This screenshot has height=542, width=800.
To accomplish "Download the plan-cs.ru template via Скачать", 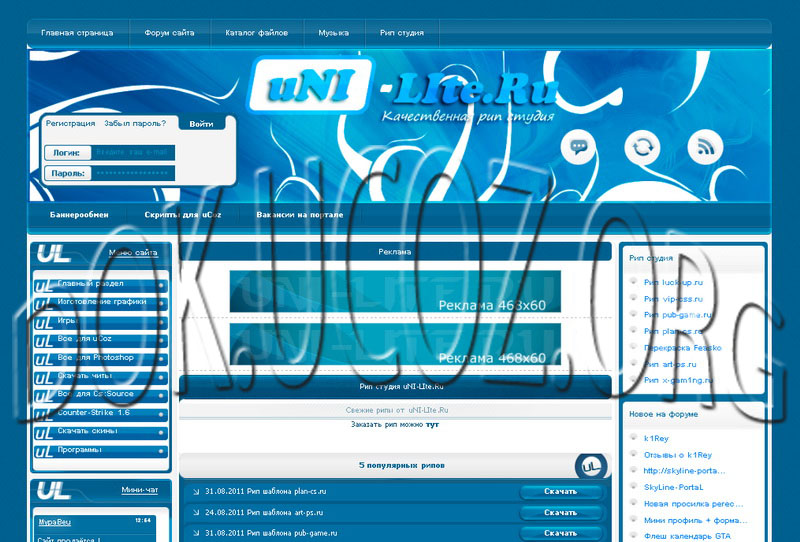I will tap(560, 492).
